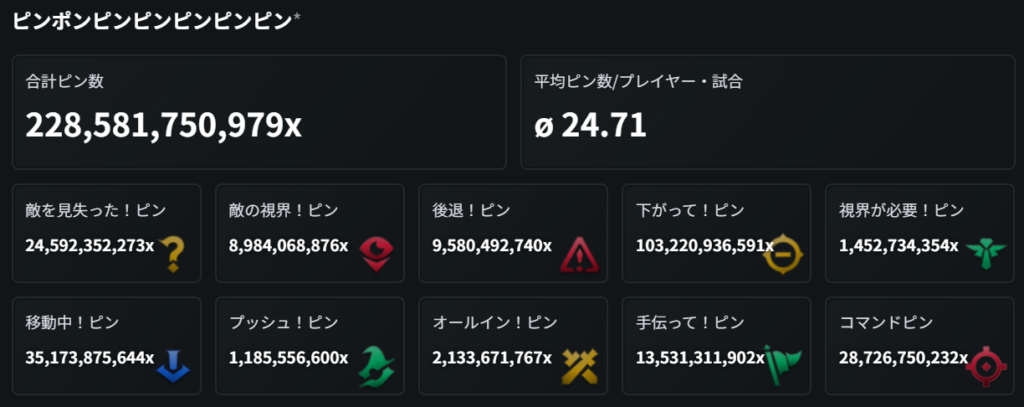The image size is (1024, 407).
Task: Click the yellow question mark enemy-missing ping icon
Action: pos(173,254)
